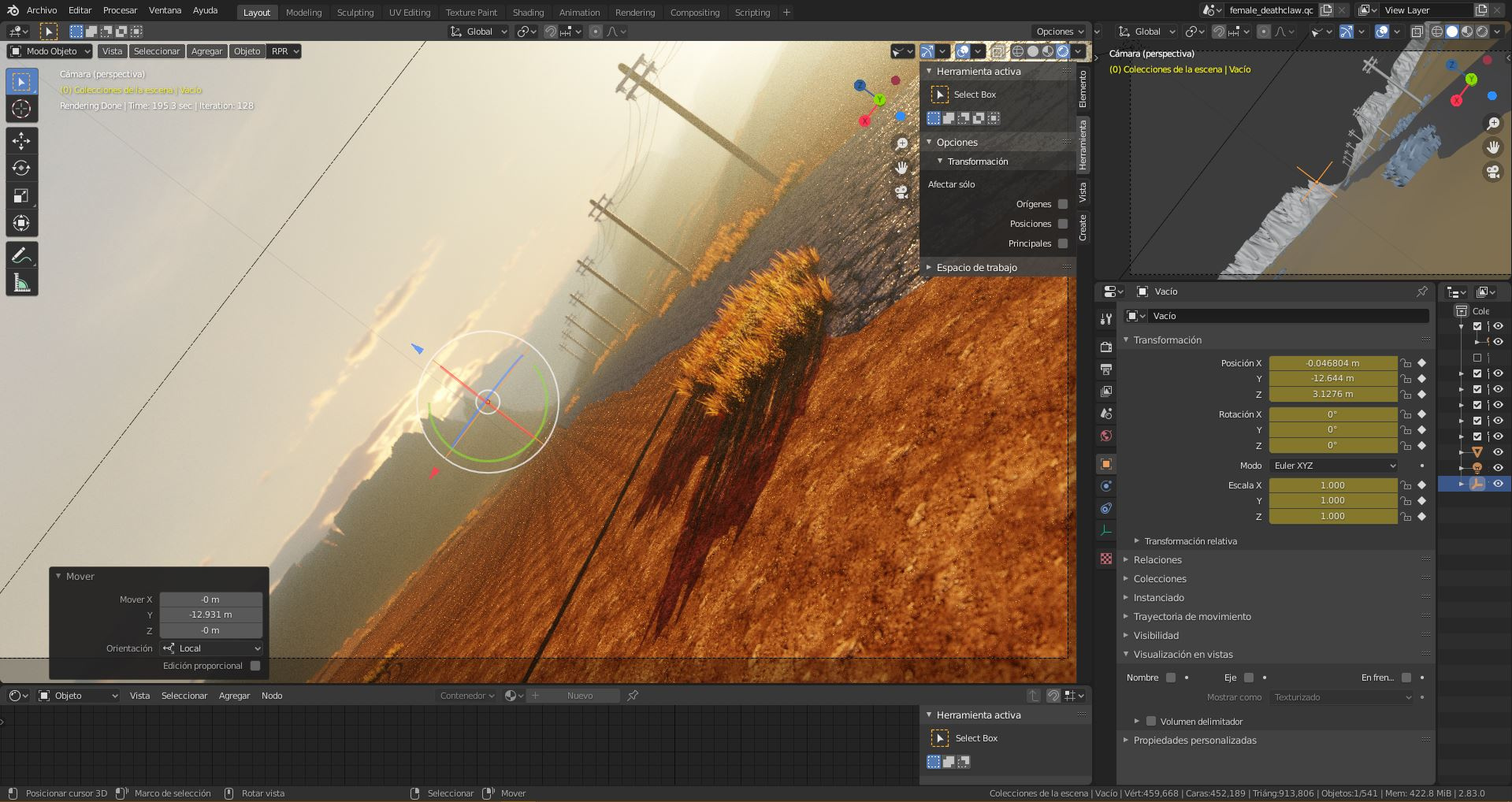The height and width of the screenshot is (802, 1512).
Task: Switch to the UV Editing workspace tab
Action: [410, 13]
